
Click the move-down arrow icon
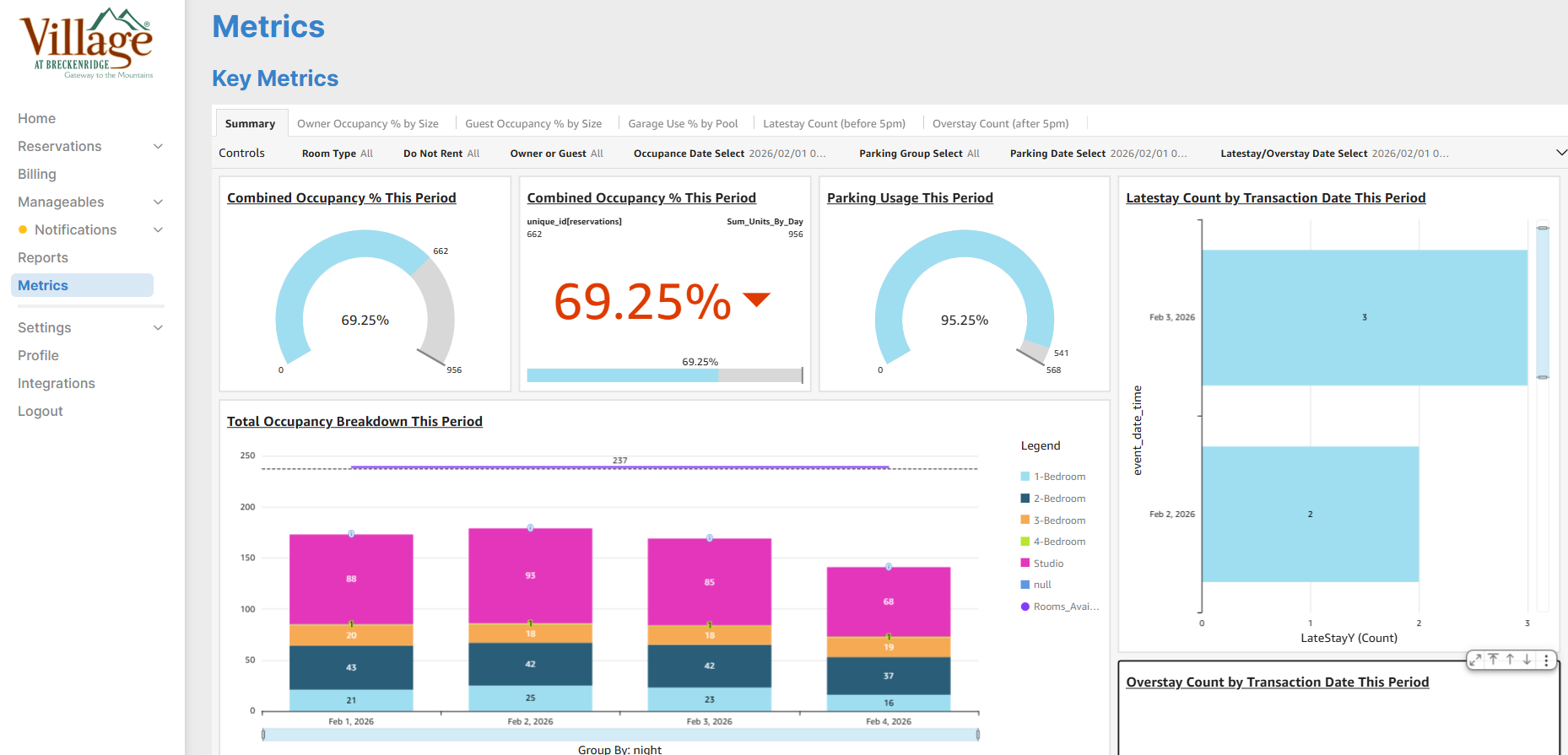pyautogui.click(x=1527, y=661)
